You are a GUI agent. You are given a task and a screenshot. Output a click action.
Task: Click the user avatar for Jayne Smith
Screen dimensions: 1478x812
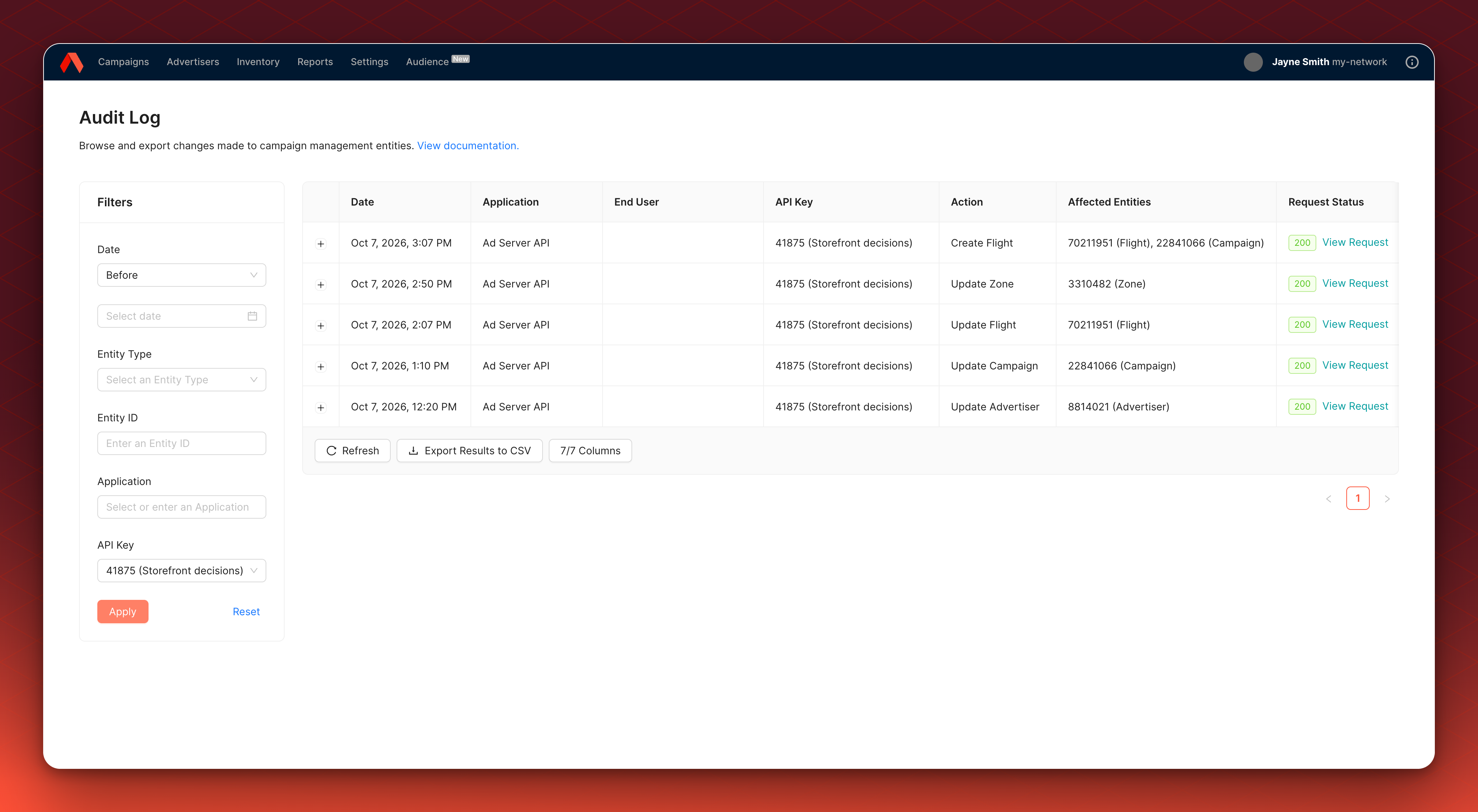click(1253, 62)
